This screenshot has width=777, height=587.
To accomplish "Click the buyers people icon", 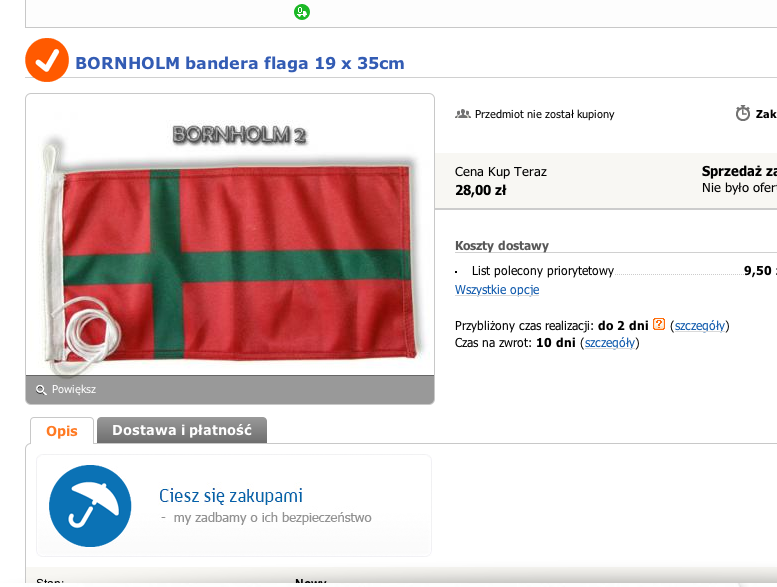I will 462,114.
